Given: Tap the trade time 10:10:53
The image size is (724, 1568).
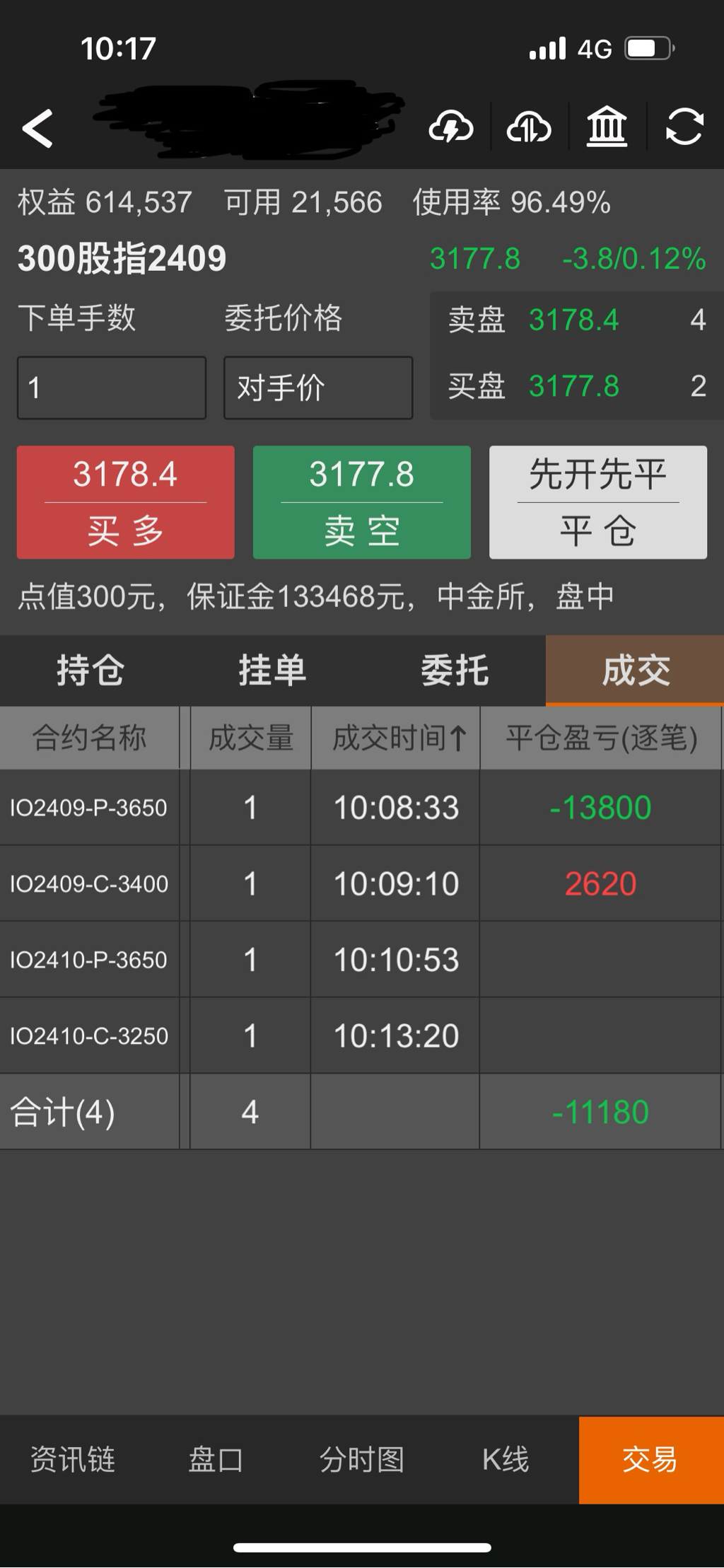Looking at the screenshot, I should [x=396, y=960].
